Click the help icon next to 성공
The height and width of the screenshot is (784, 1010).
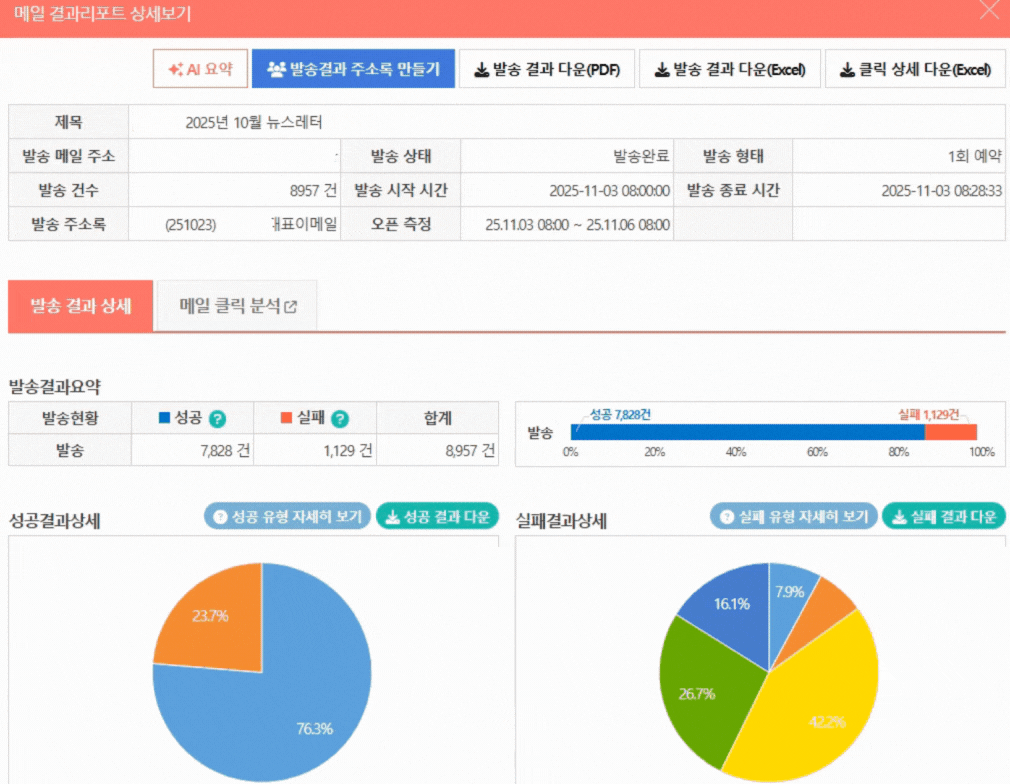tap(217, 419)
